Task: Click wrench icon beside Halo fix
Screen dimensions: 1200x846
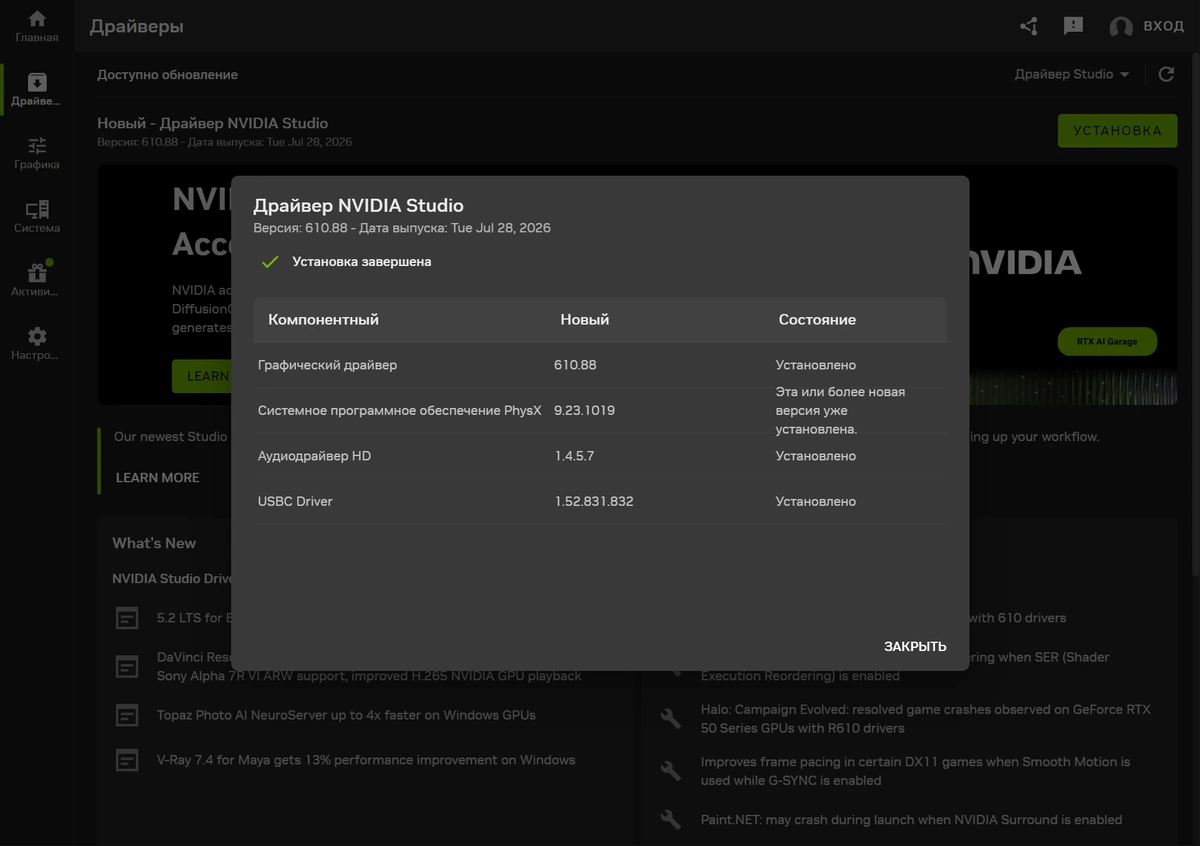Action: tap(671, 718)
